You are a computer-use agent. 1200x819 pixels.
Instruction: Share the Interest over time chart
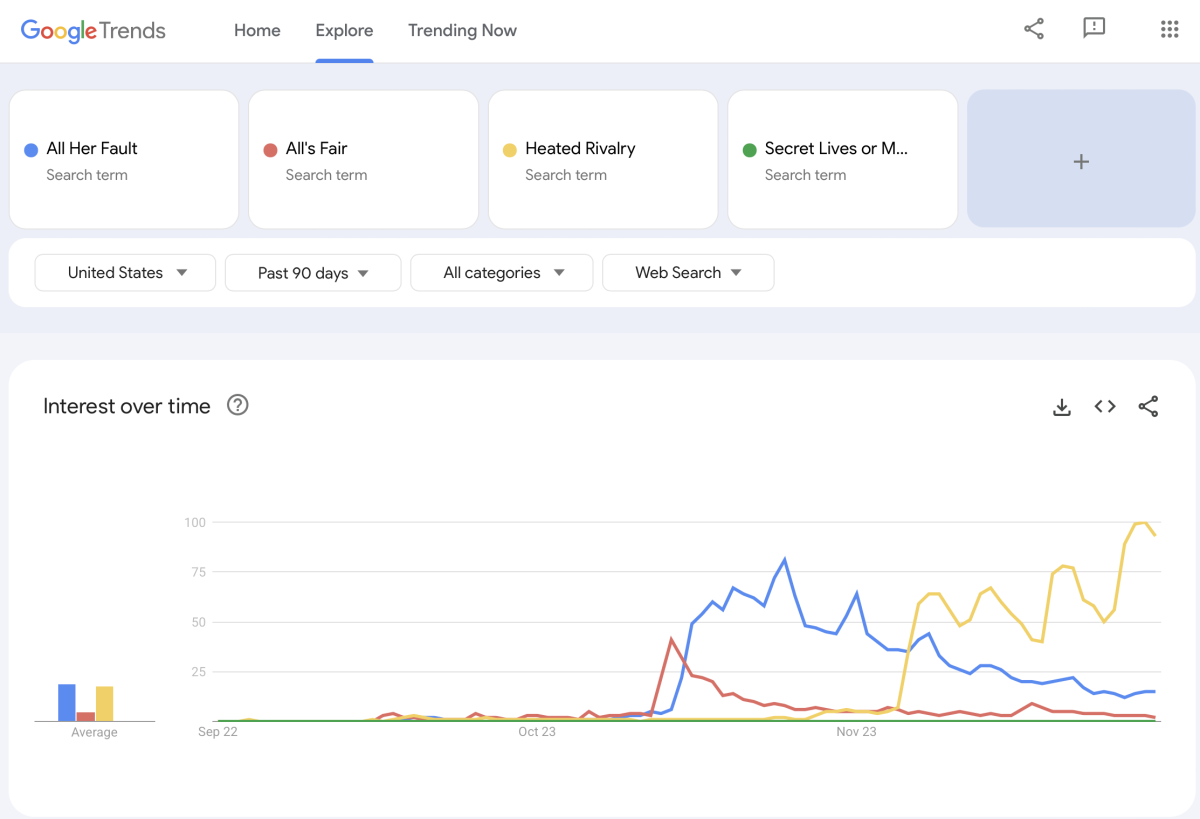(1148, 406)
